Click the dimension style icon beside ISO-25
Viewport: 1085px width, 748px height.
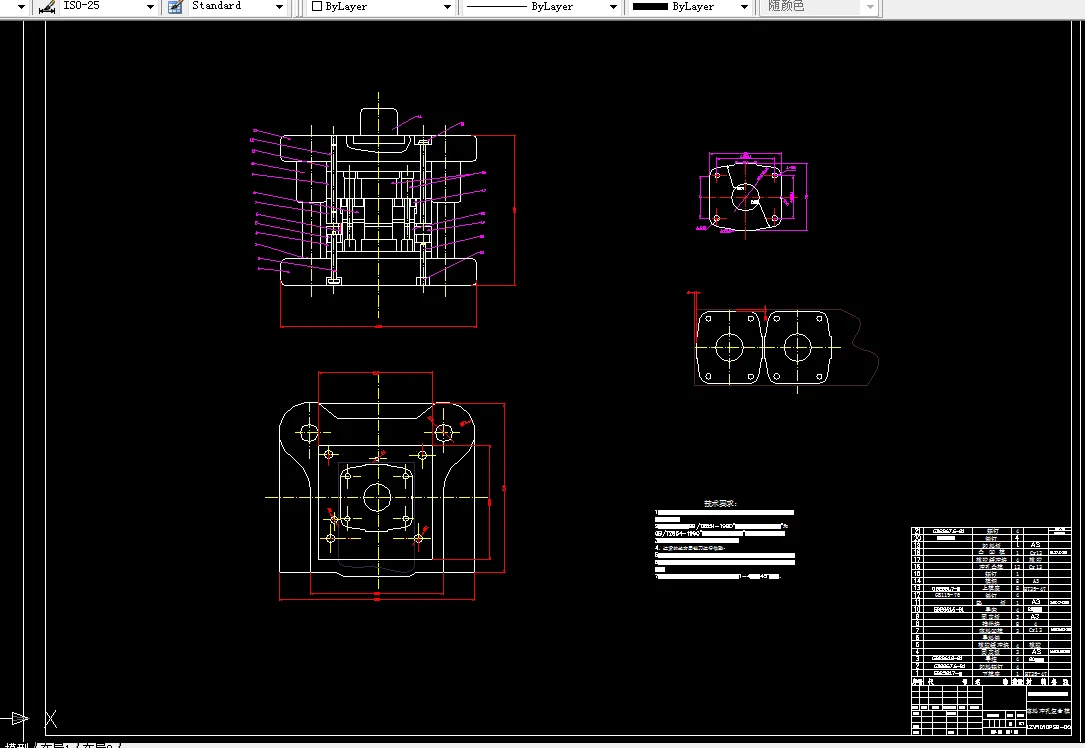click(47, 6)
